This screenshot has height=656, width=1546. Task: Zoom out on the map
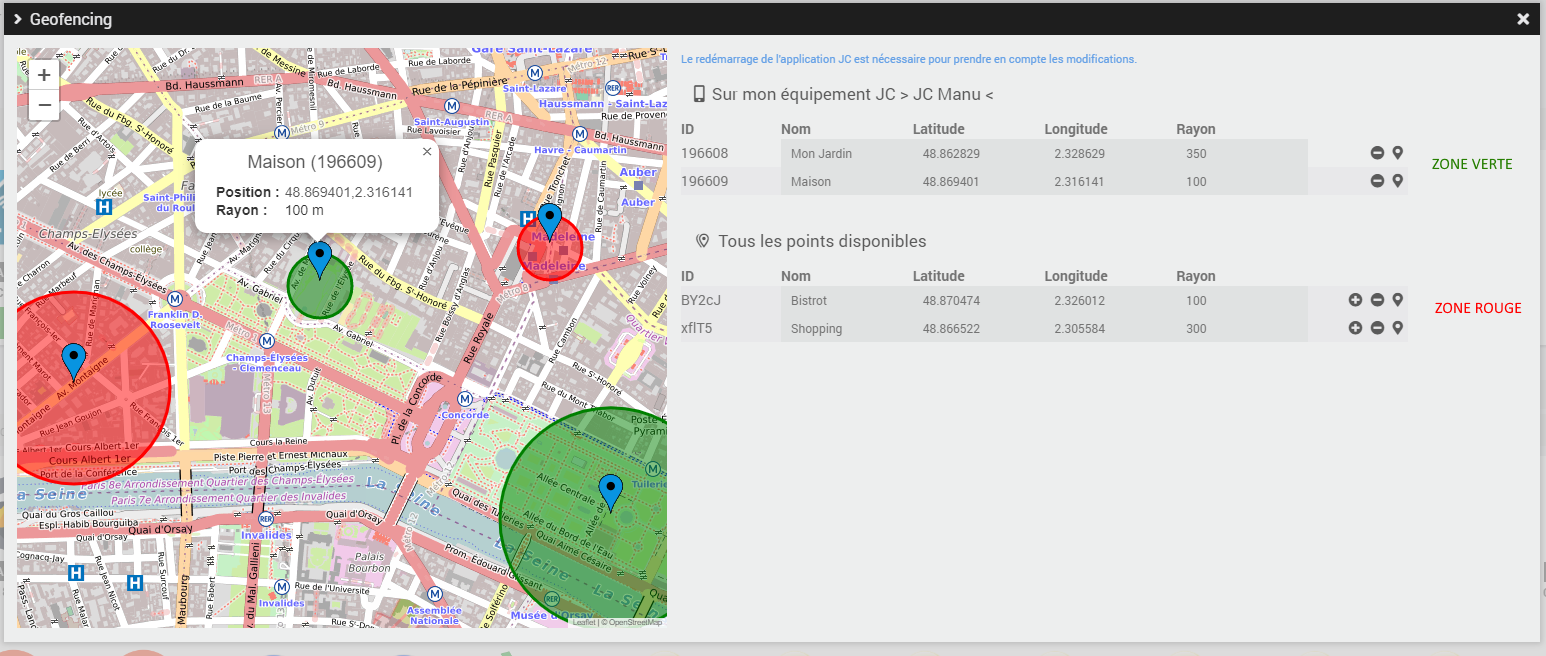pos(44,105)
